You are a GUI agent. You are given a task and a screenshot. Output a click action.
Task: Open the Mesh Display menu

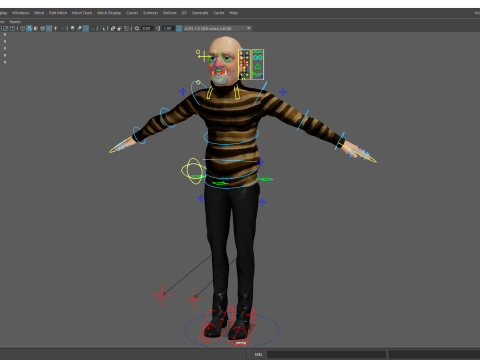[109, 13]
